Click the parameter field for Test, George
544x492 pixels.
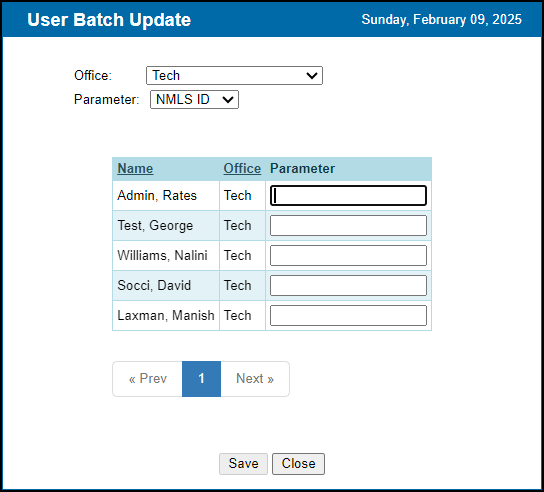click(348, 226)
